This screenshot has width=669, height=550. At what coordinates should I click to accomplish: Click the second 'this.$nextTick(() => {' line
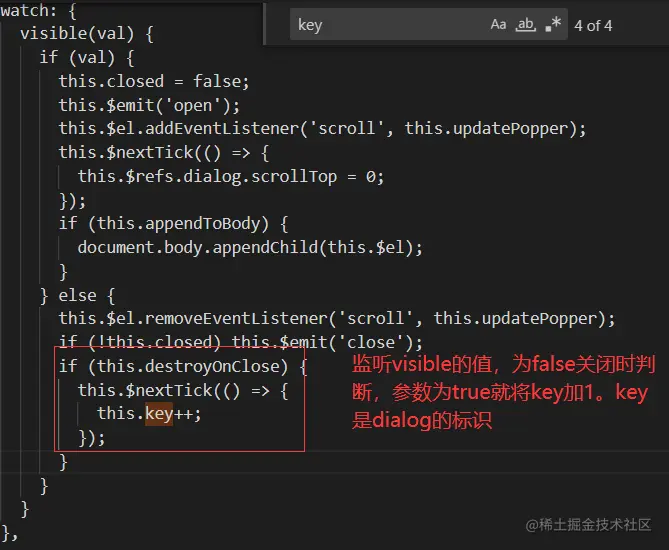(x=183, y=390)
